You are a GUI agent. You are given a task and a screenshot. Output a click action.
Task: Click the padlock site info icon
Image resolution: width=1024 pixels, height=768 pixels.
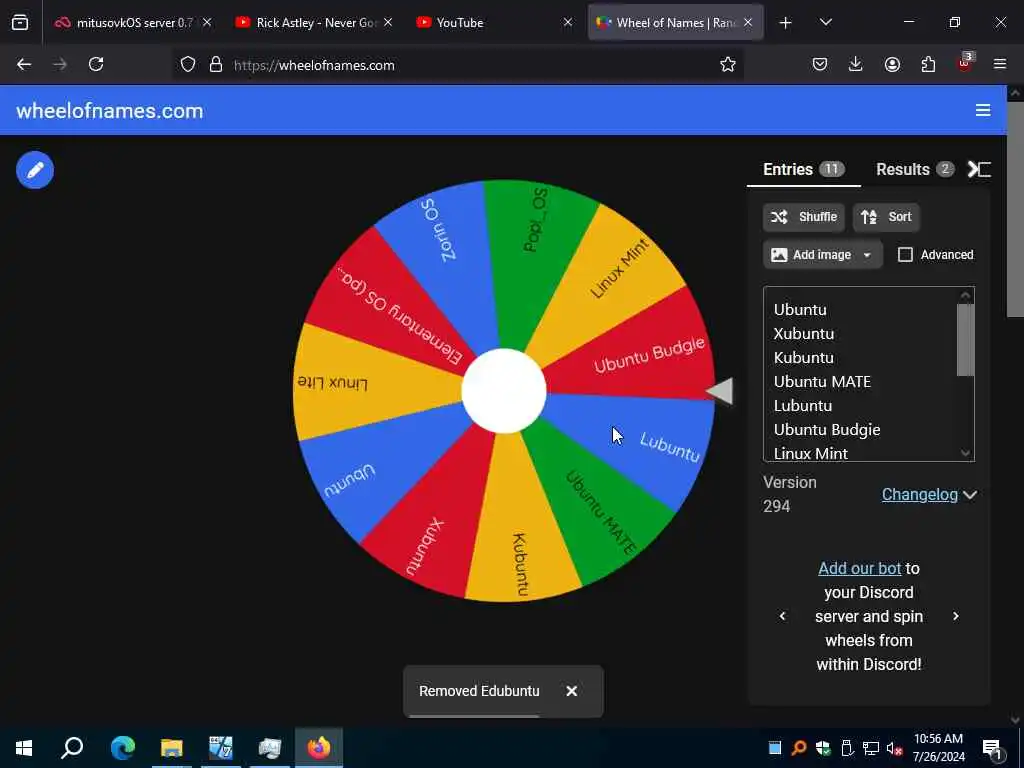(216, 65)
